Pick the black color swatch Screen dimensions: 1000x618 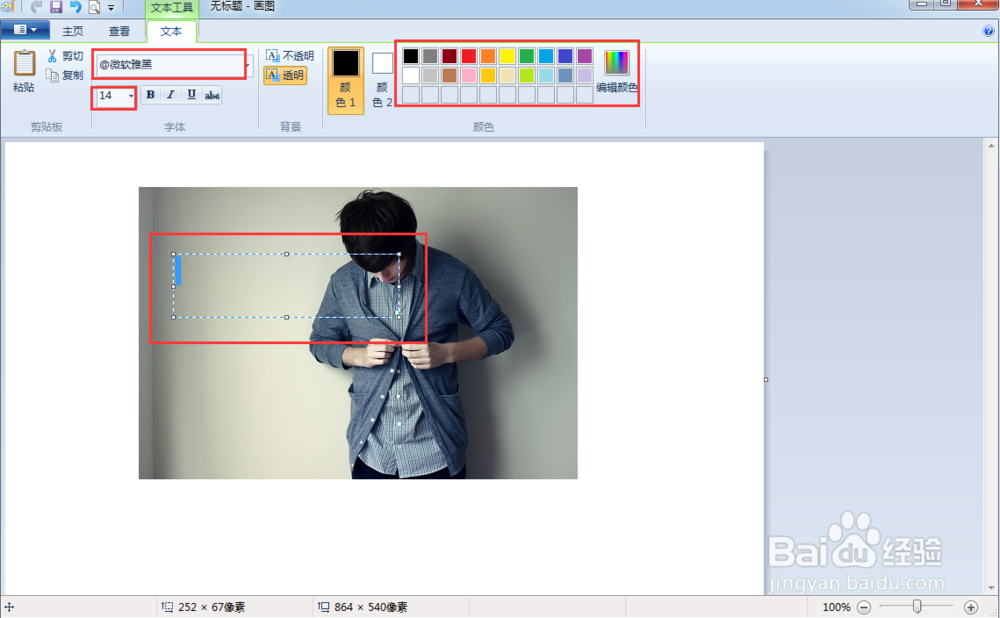point(411,56)
